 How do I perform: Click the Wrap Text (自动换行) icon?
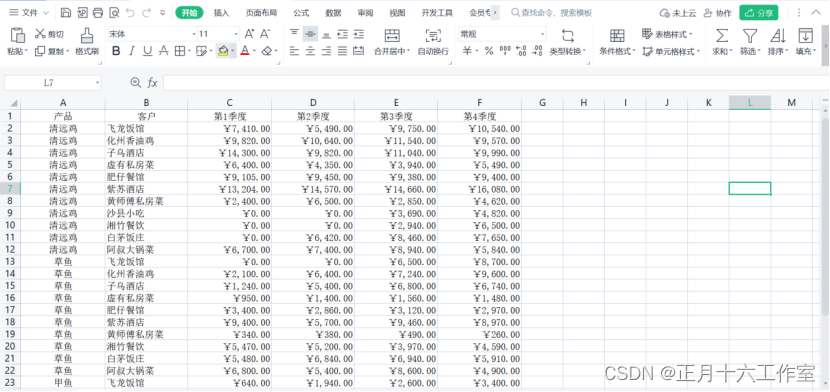[433, 36]
